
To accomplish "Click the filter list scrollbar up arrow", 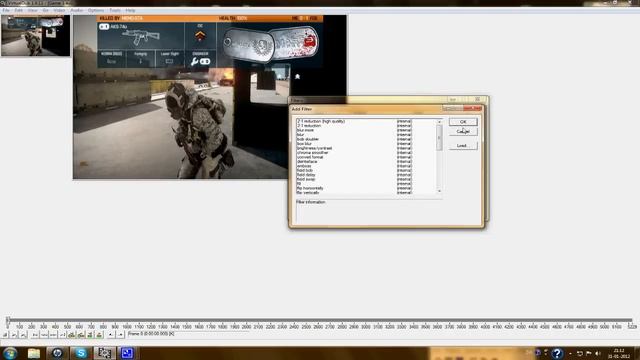I will click(x=439, y=122).
